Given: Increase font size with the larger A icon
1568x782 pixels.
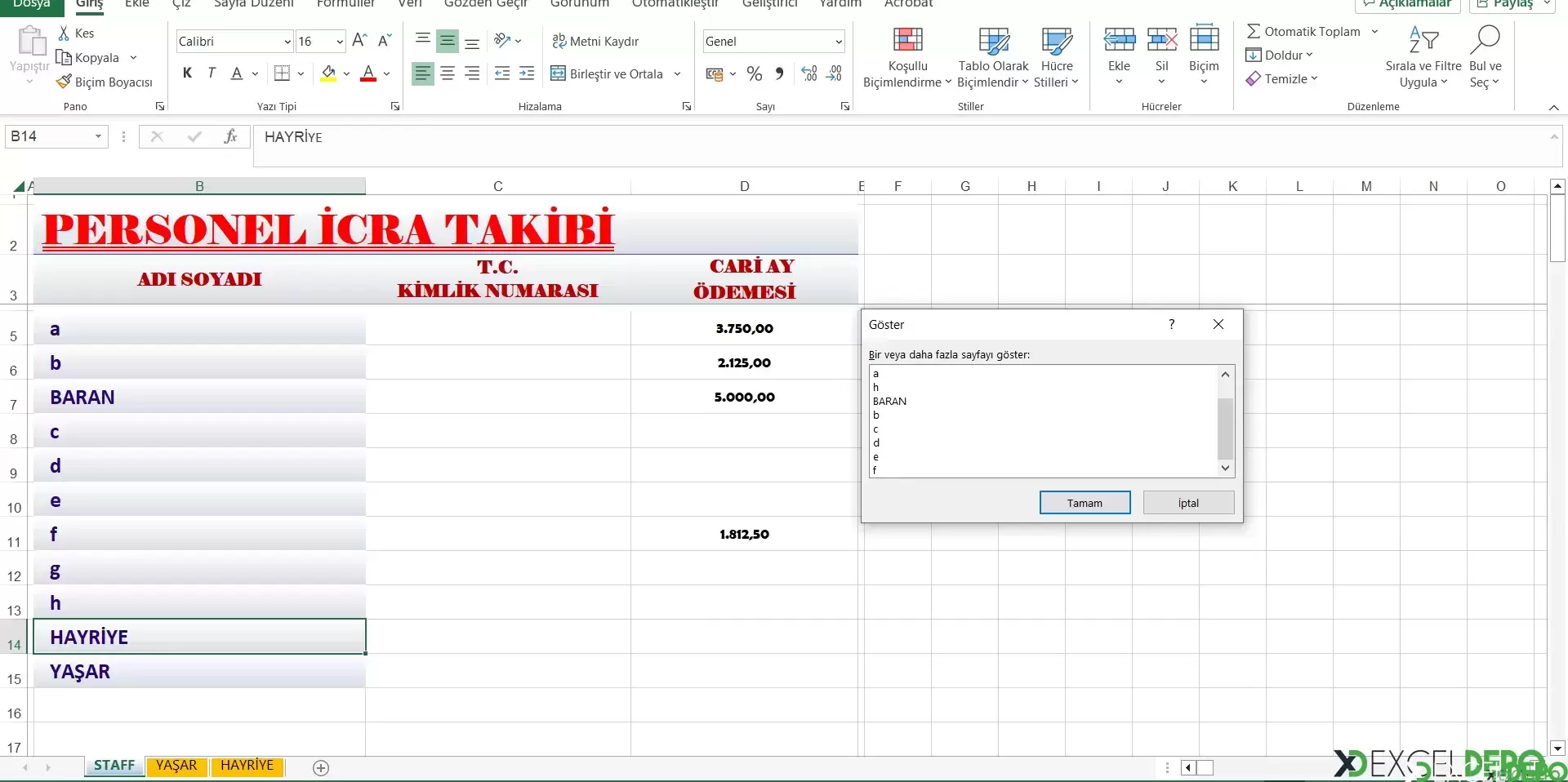Looking at the screenshot, I should tap(359, 40).
